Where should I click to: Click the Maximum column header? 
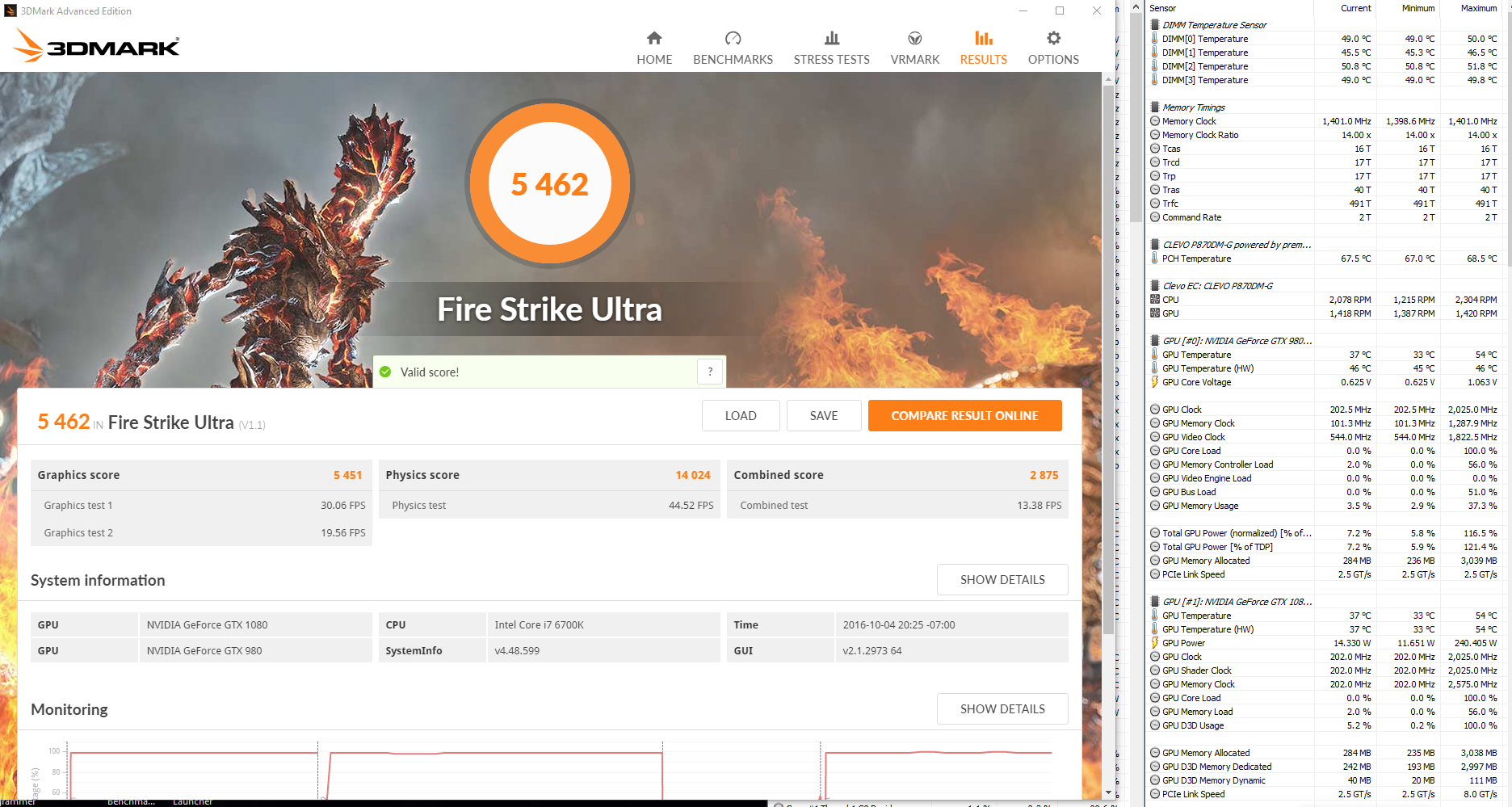[1478, 8]
